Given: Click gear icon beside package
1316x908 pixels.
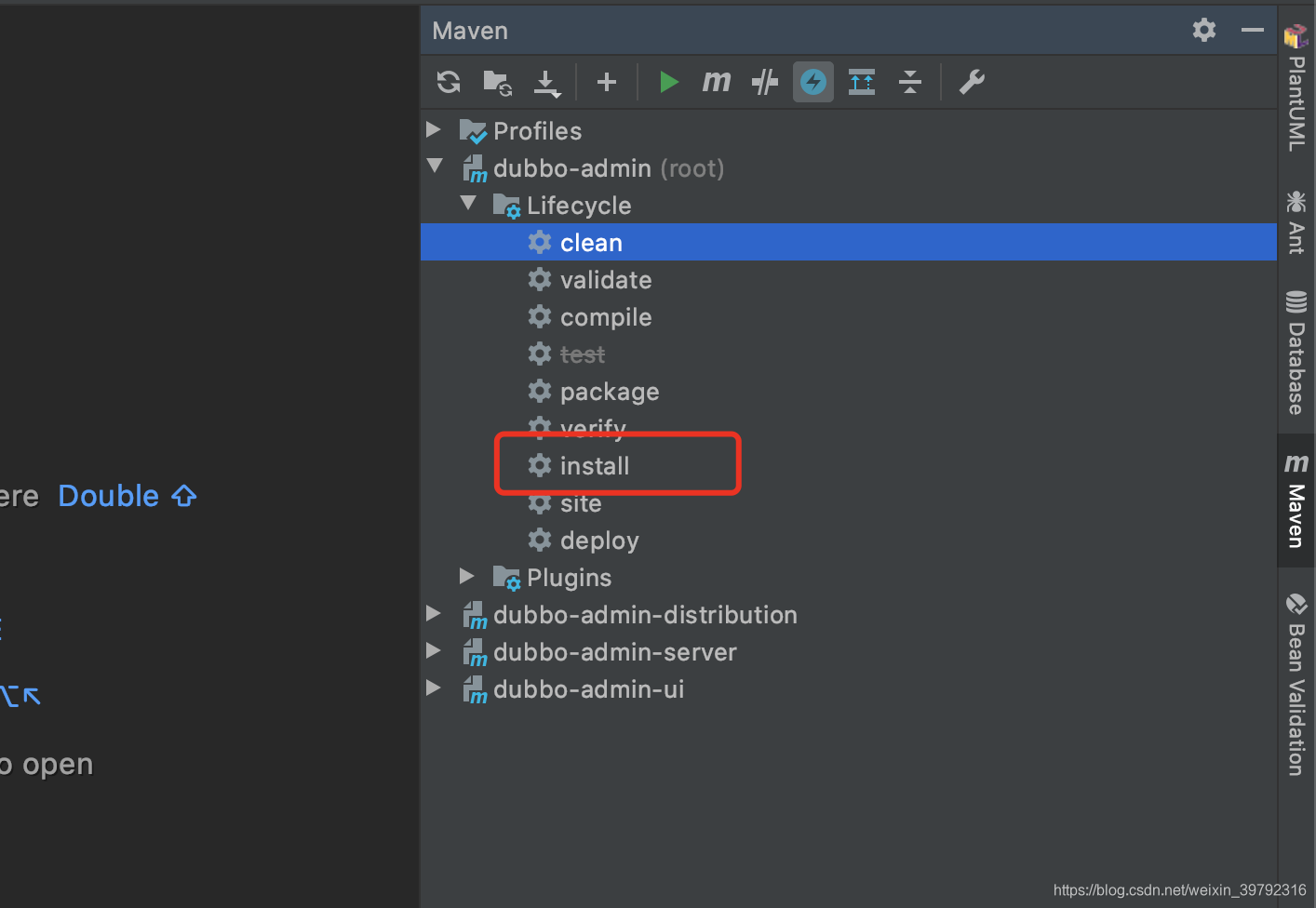Looking at the screenshot, I should tap(540, 391).
